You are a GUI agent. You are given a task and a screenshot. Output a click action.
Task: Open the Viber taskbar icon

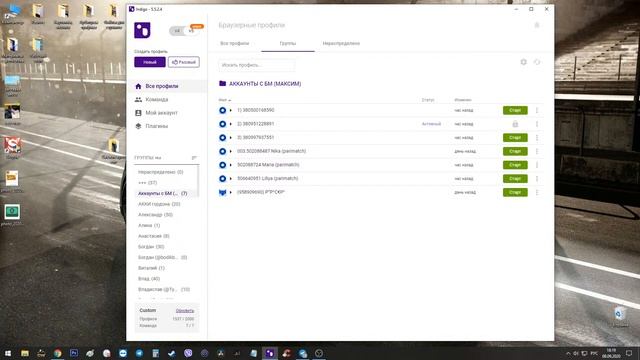pos(188,353)
